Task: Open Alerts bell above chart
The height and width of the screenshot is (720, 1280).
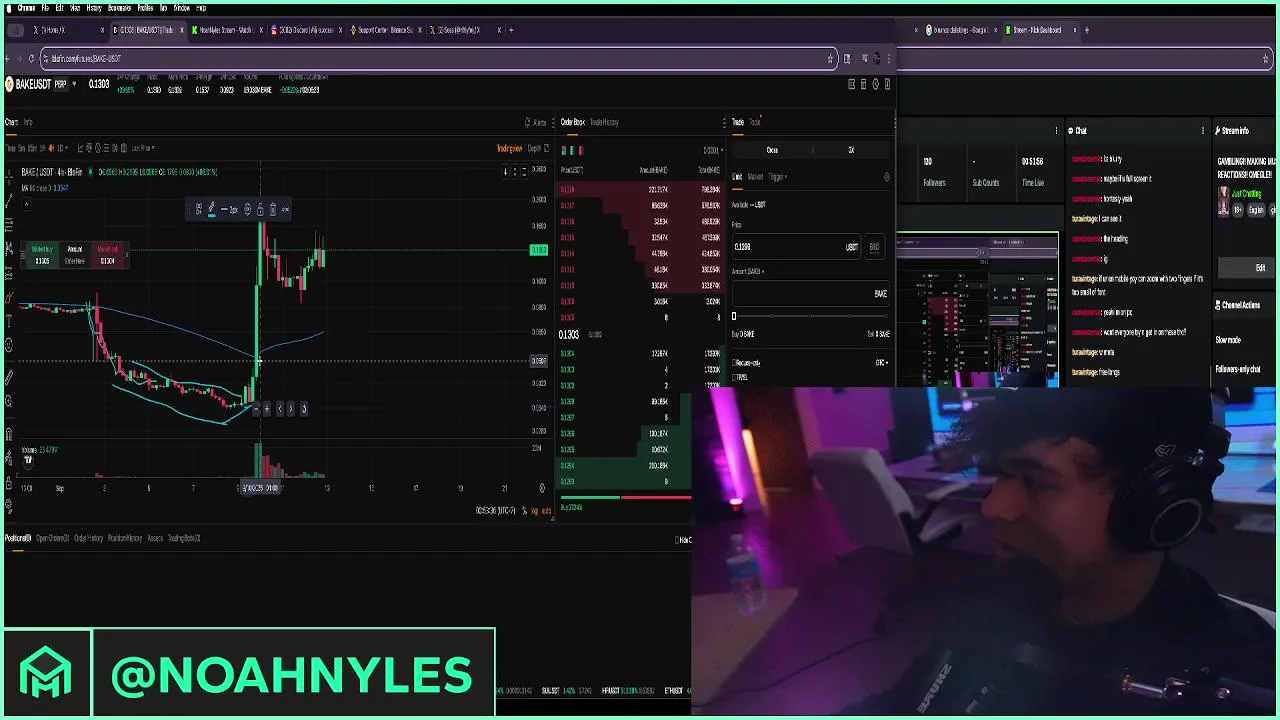Action: click(x=537, y=122)
